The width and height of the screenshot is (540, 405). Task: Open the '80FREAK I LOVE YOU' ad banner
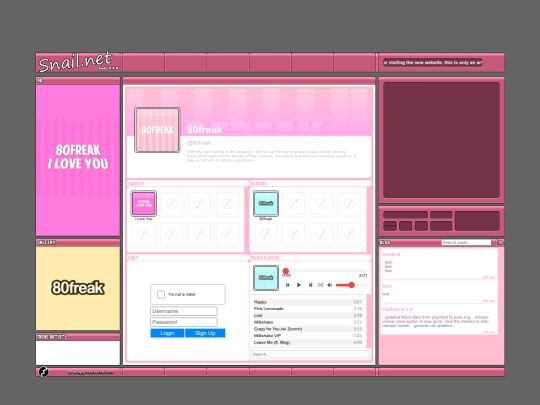pos(78,160)
